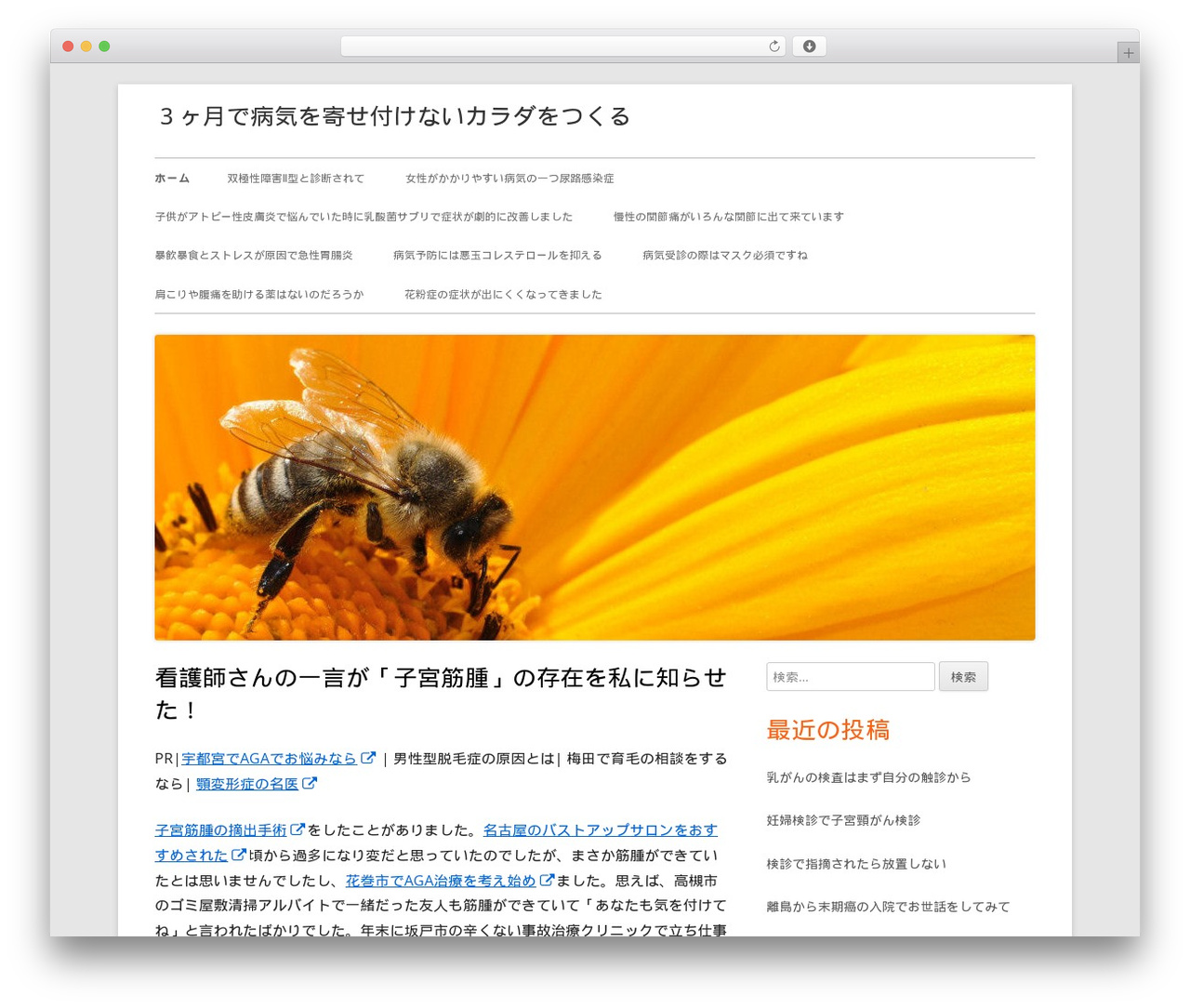Click the yellow minimize window button
1190x1008 pixels.
pos(86,46)
